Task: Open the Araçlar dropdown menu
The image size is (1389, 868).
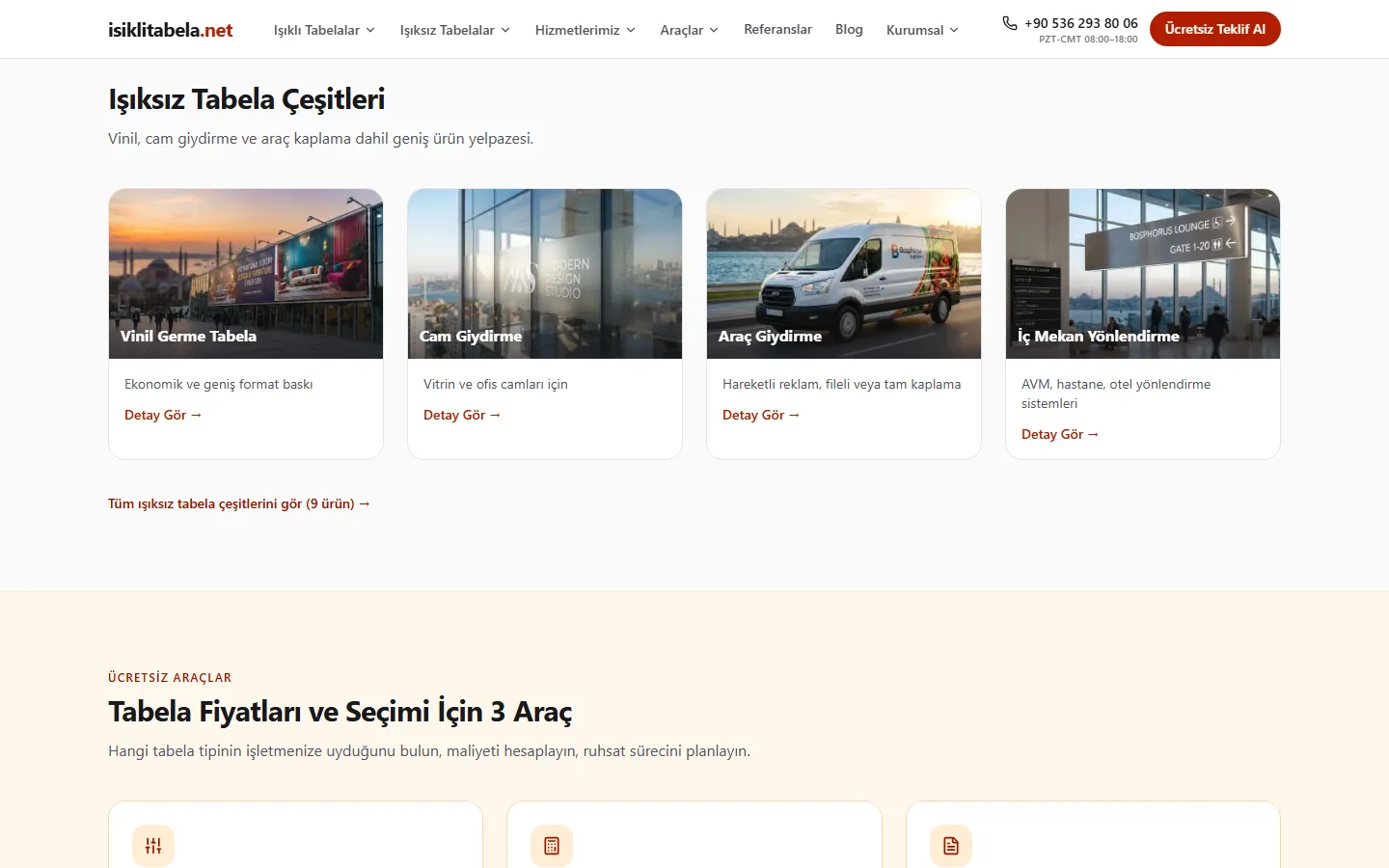Action: tap(689, 30)
